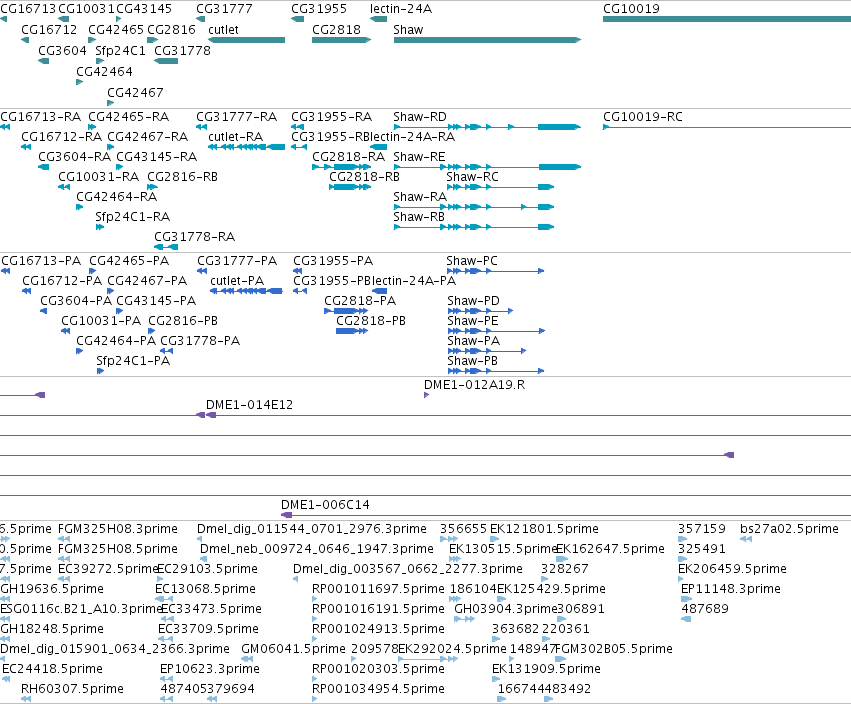Click the EK206459.5prime EST label
851x704 pixels.
pos(733,569)
